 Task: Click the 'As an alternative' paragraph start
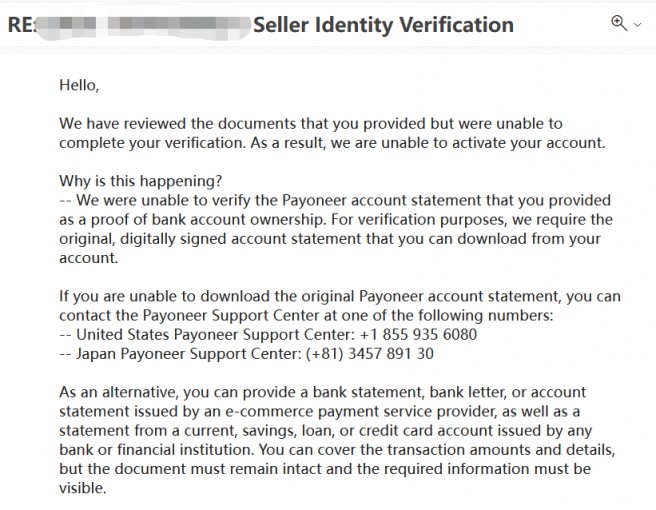coord(119,392)
